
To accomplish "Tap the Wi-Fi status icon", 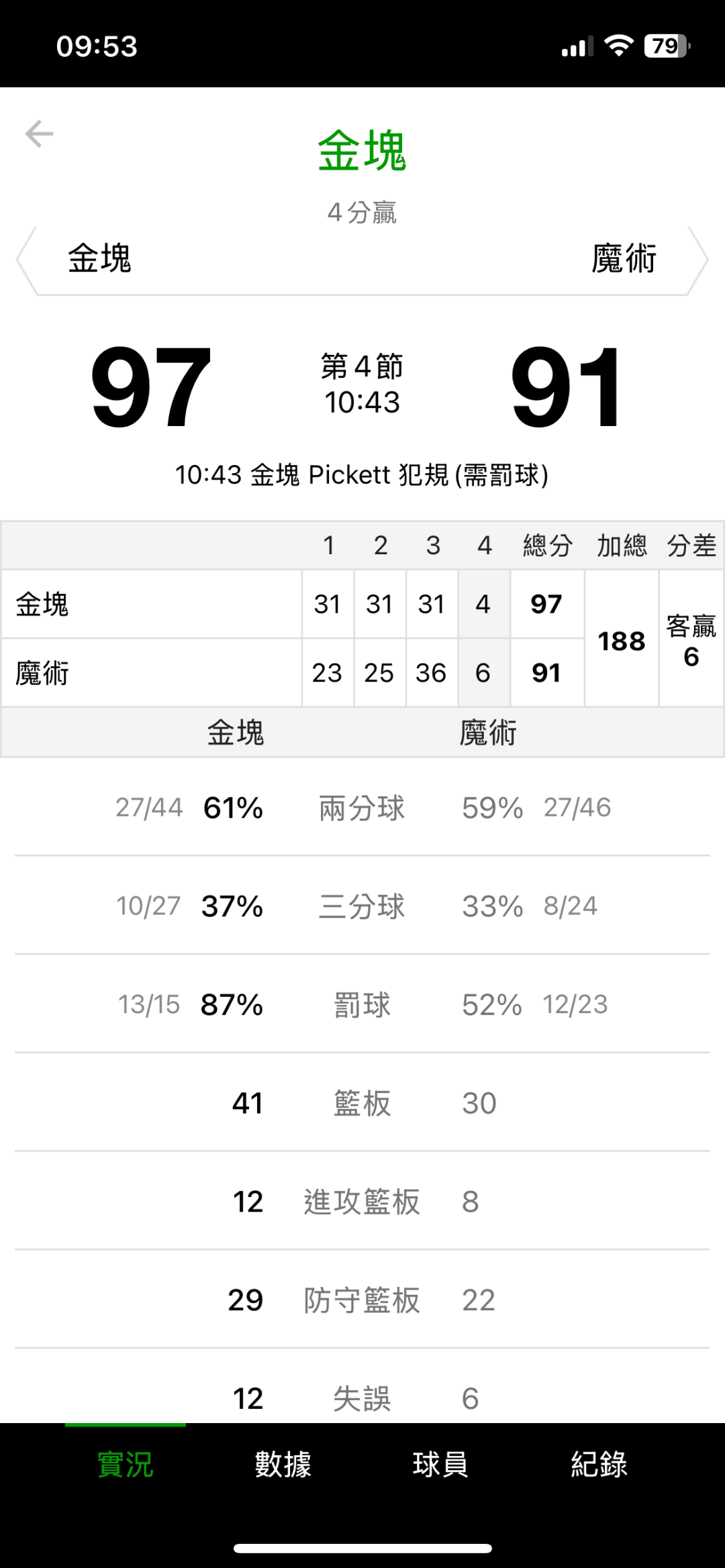I will [618, 46].
